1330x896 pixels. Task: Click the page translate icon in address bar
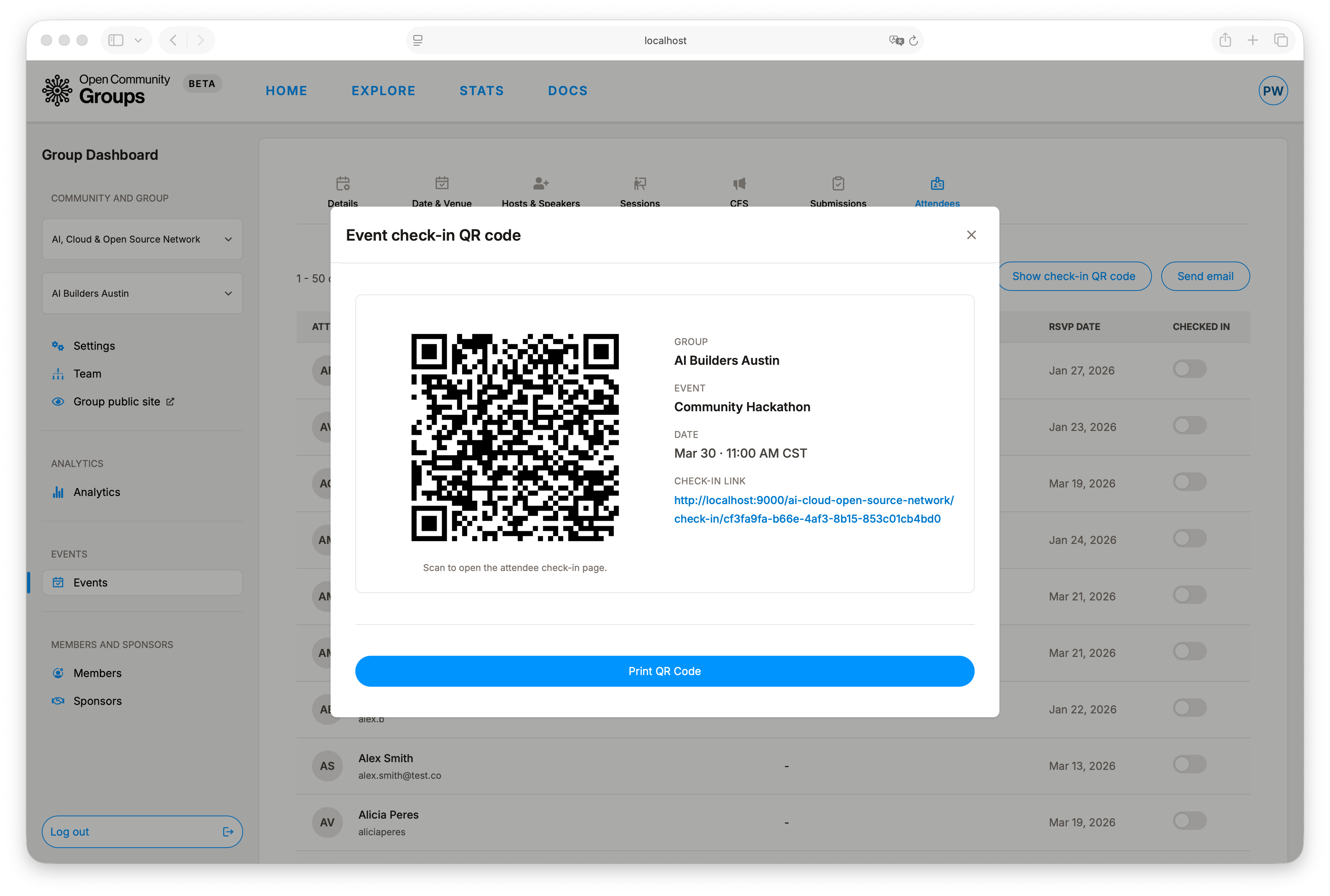click(896, 40)
